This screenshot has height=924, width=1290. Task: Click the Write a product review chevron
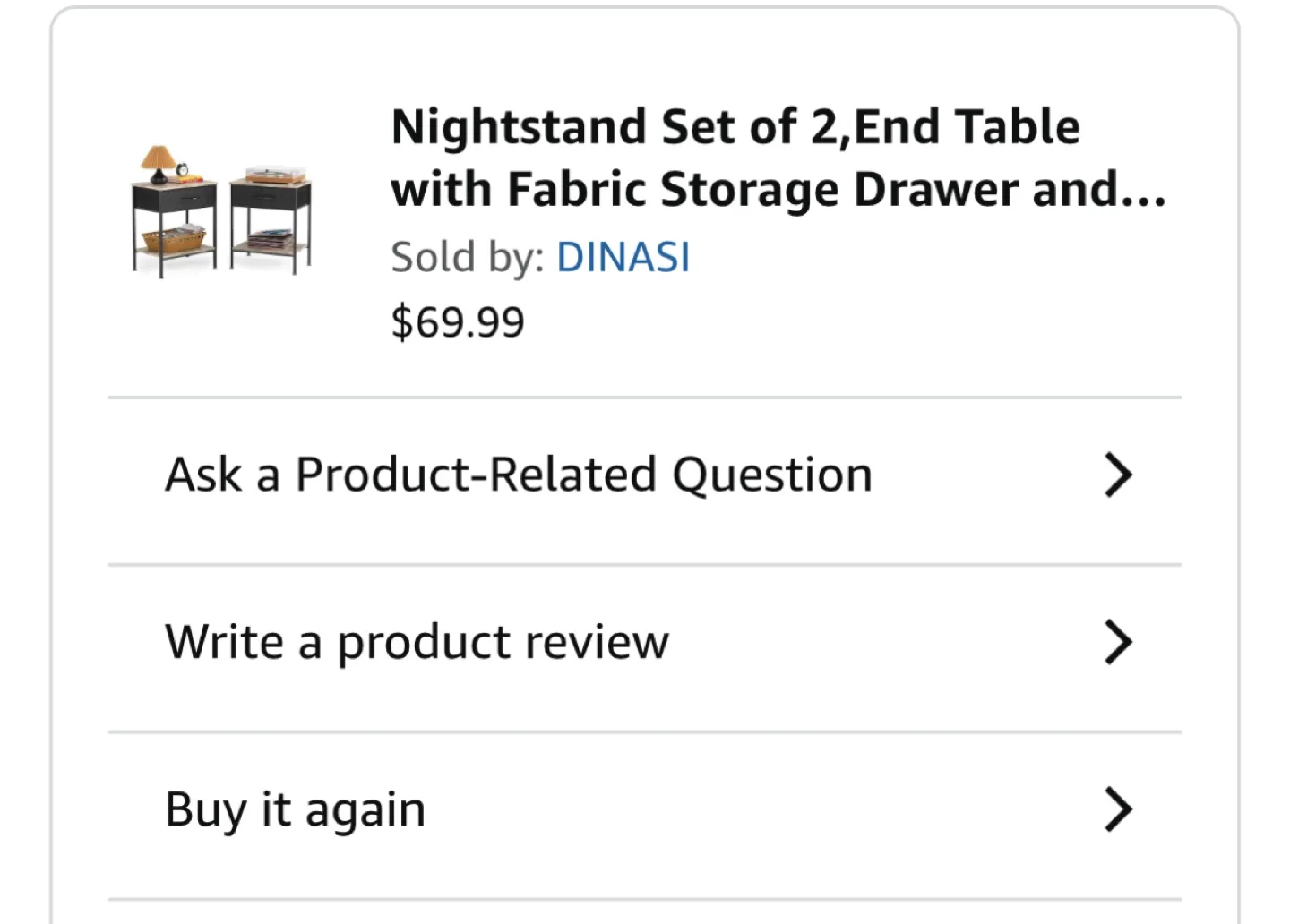click(1118, 641)
